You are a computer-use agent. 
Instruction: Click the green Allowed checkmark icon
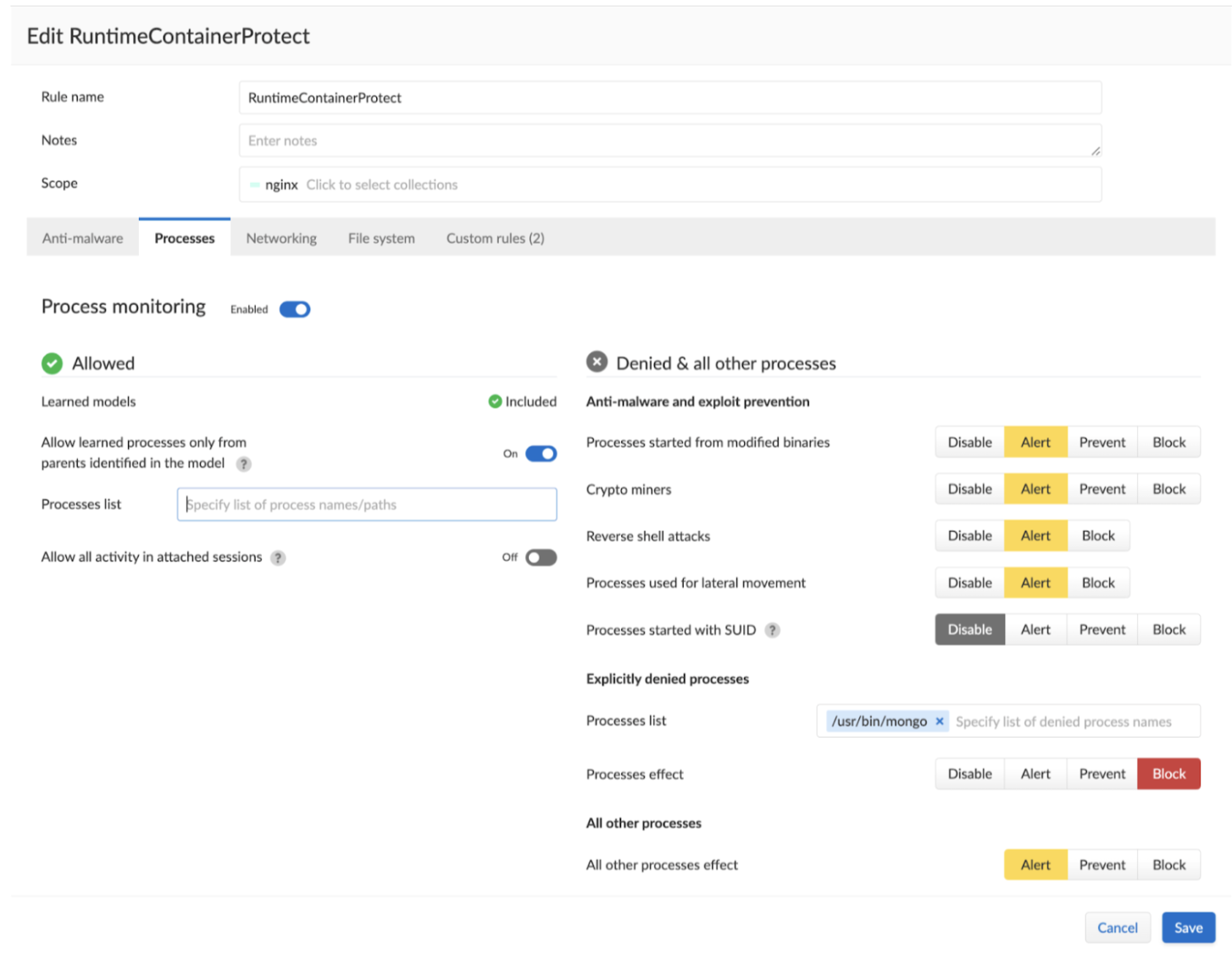pyautogui.click(x=52, y=363)
